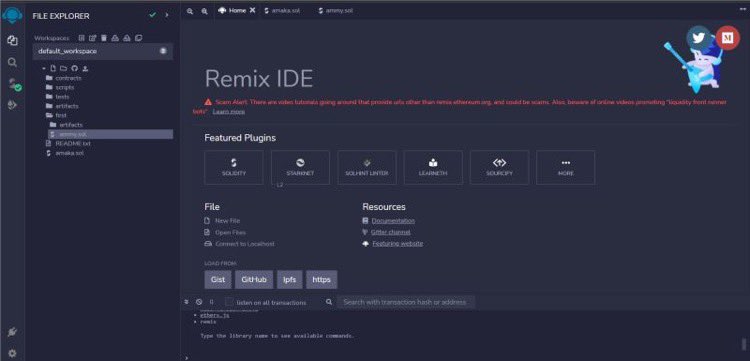Click Open Files under File
This screenshot has width=750, height=361.
pyautogui.click(x=225, y=232)
